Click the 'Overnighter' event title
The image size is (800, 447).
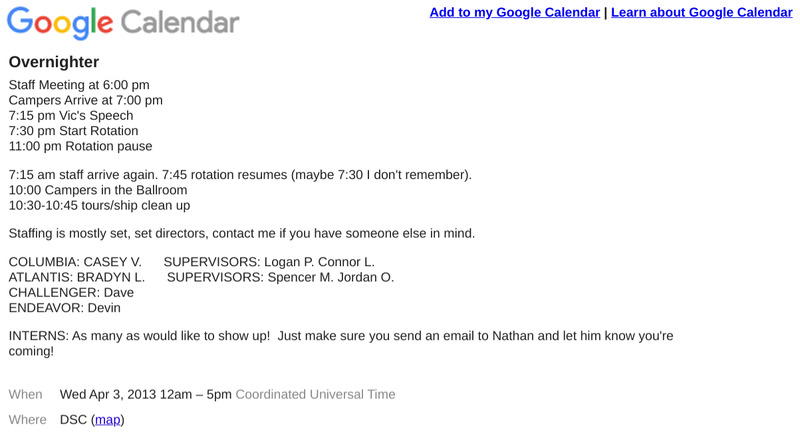pos(53,63)
